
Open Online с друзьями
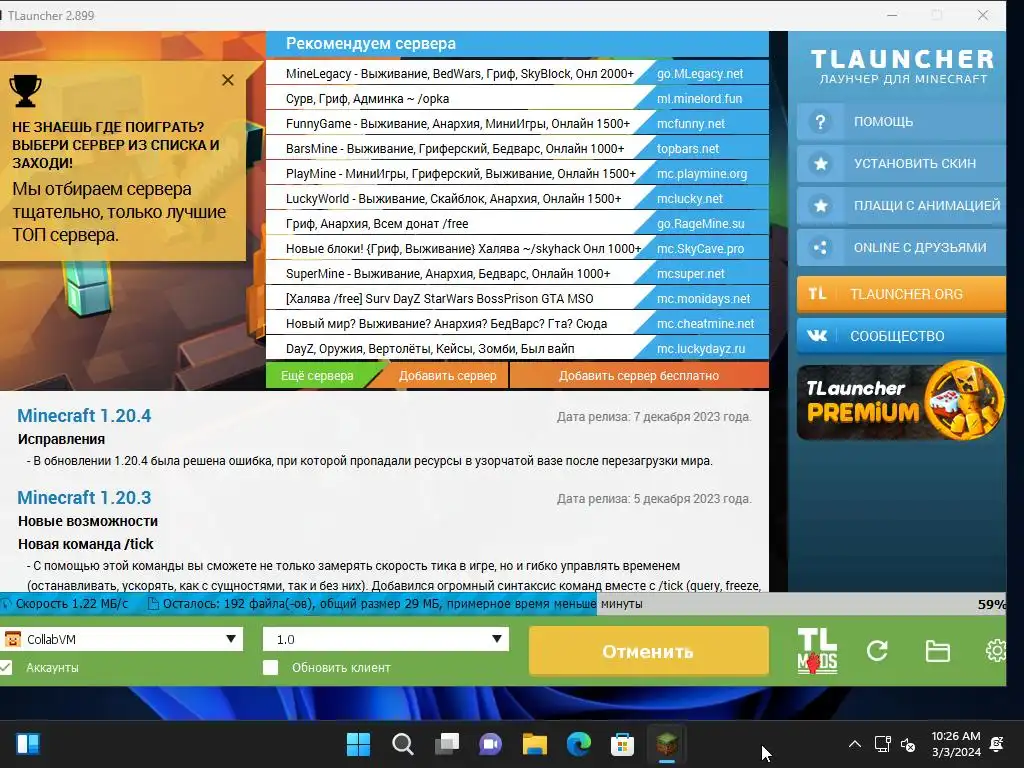[901, 248]
